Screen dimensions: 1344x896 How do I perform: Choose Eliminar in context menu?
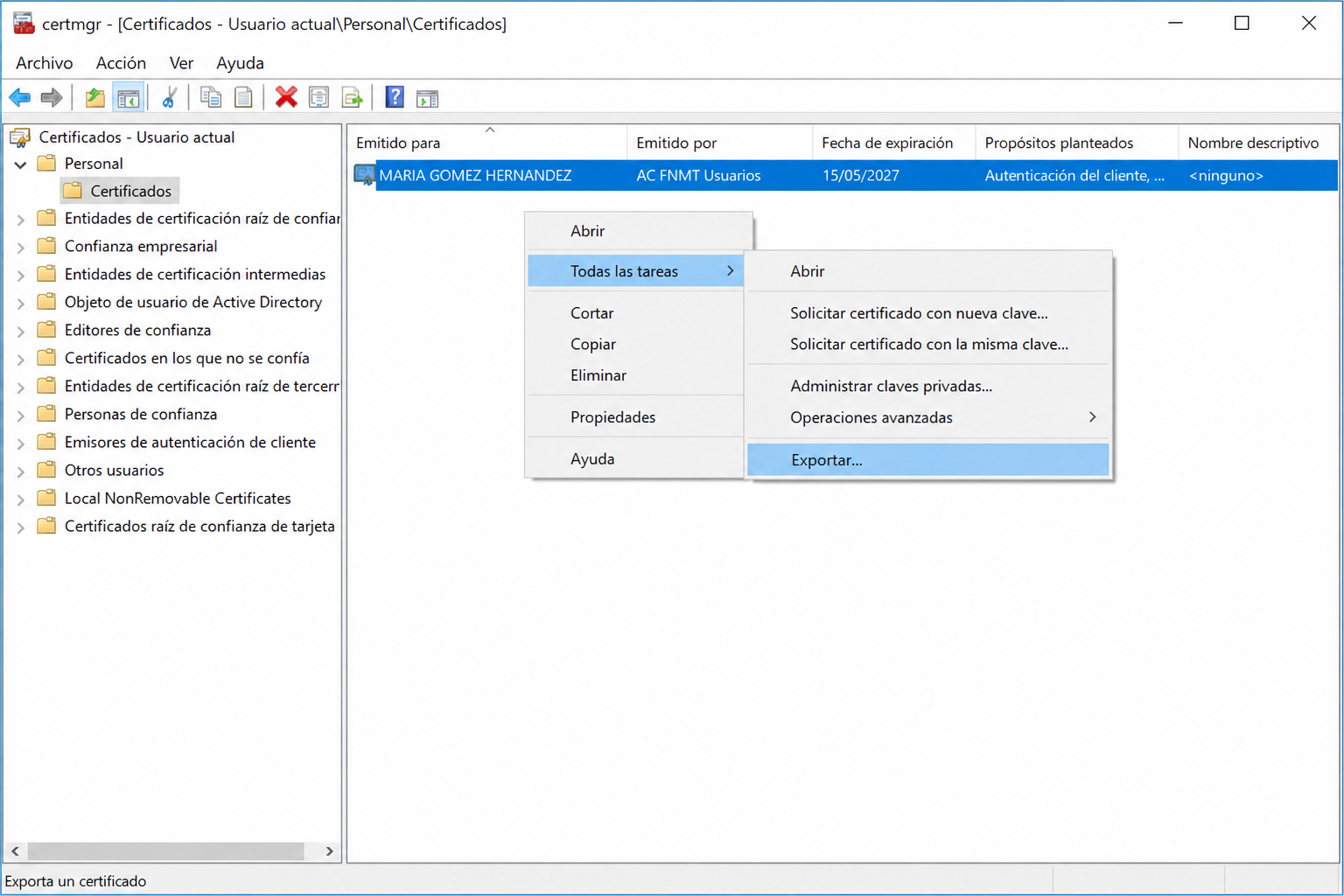coord(636,375)
